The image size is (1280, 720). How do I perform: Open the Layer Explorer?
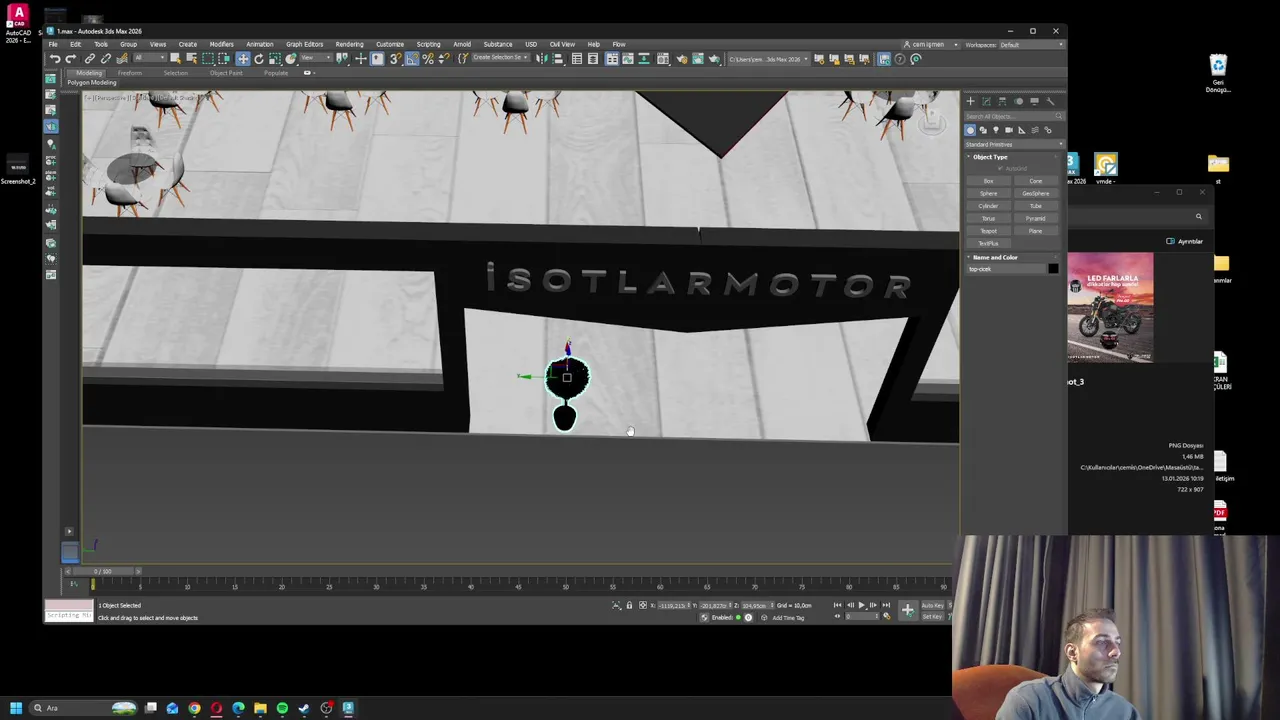pyautogui.click(x=593, y=58)
